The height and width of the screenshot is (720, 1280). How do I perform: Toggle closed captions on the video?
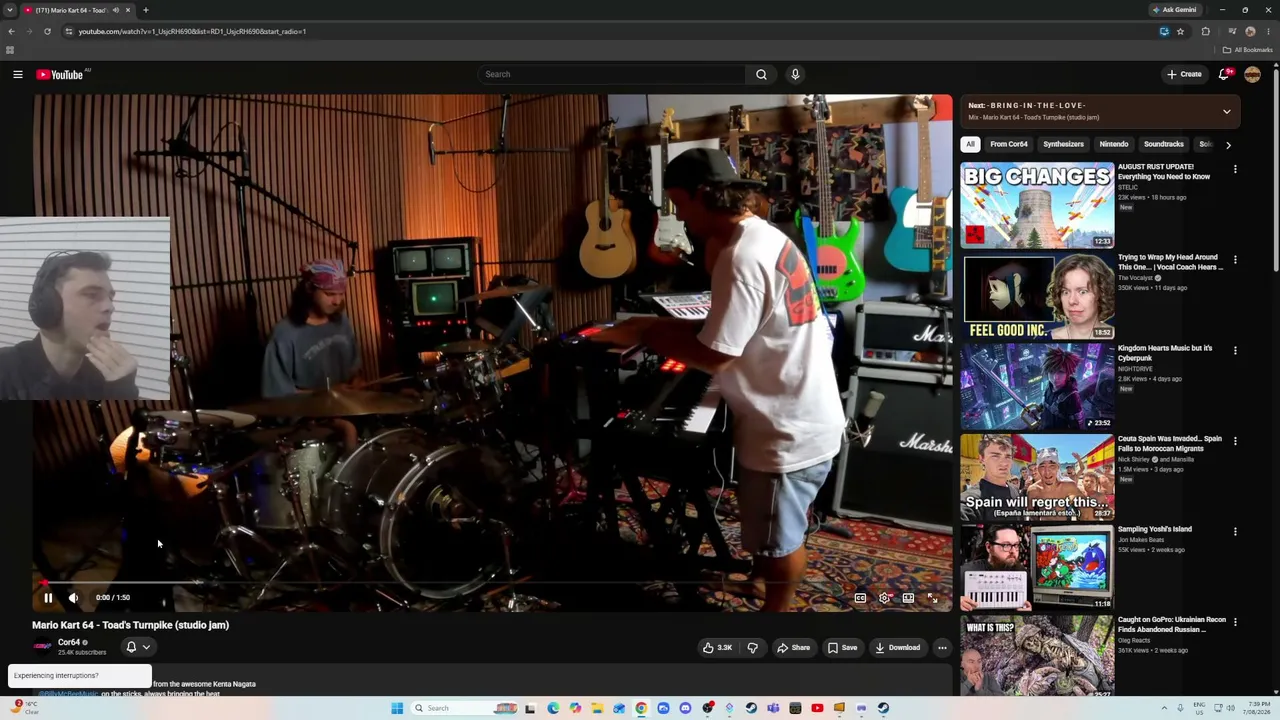860,598
